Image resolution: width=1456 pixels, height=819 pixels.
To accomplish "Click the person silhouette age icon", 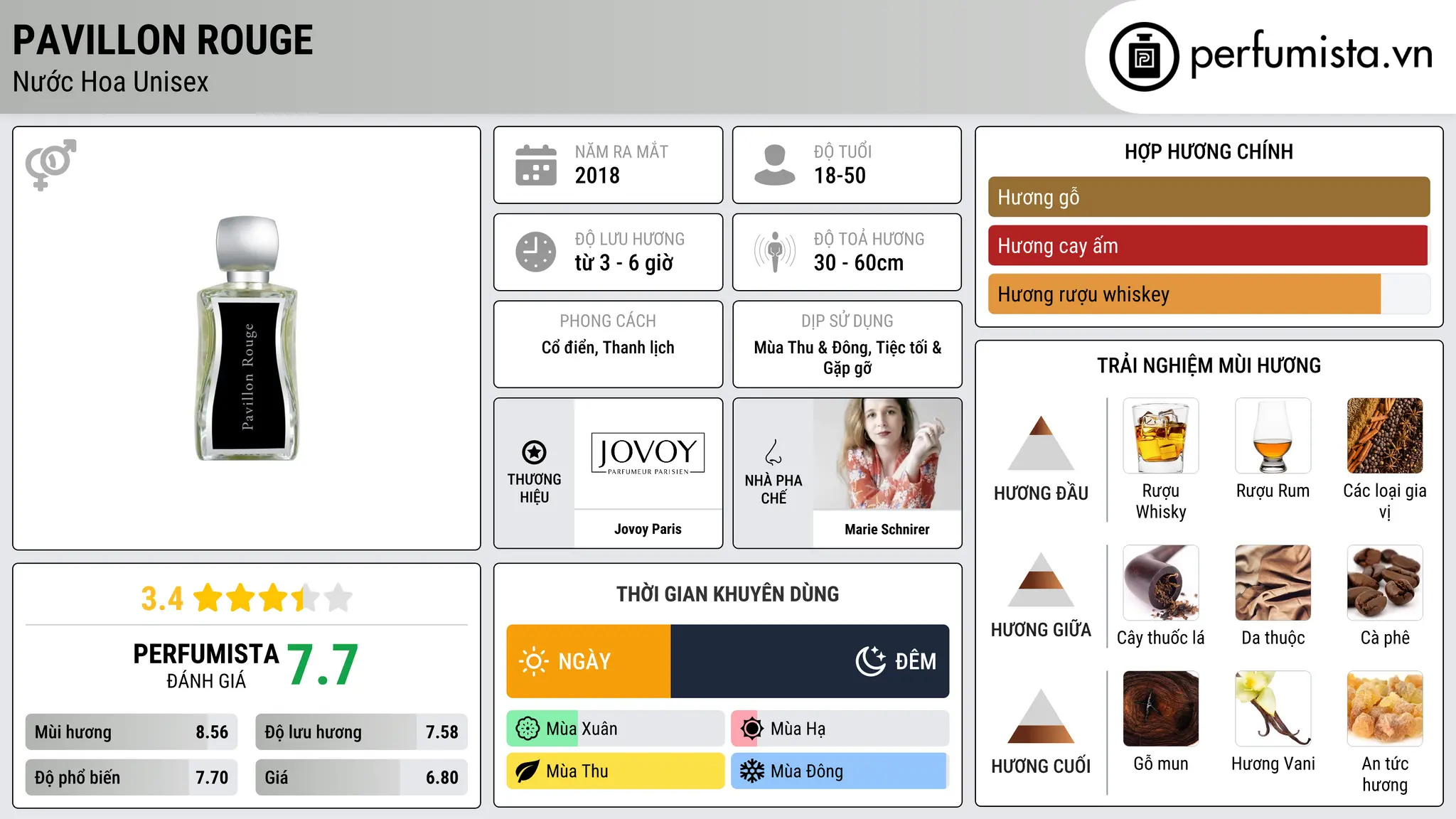I will [x=775, y=165].
